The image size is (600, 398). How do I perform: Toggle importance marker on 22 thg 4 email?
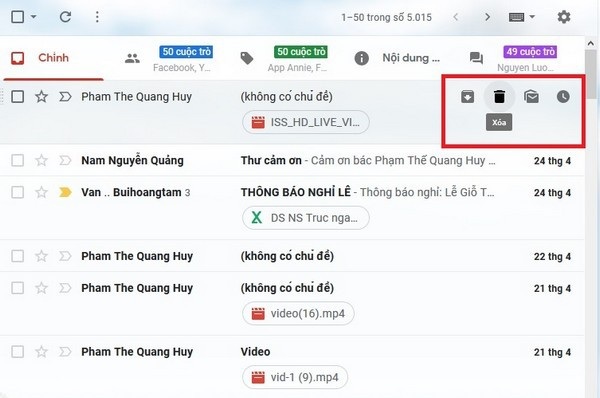pyautogui.click(x=65, y=256)
